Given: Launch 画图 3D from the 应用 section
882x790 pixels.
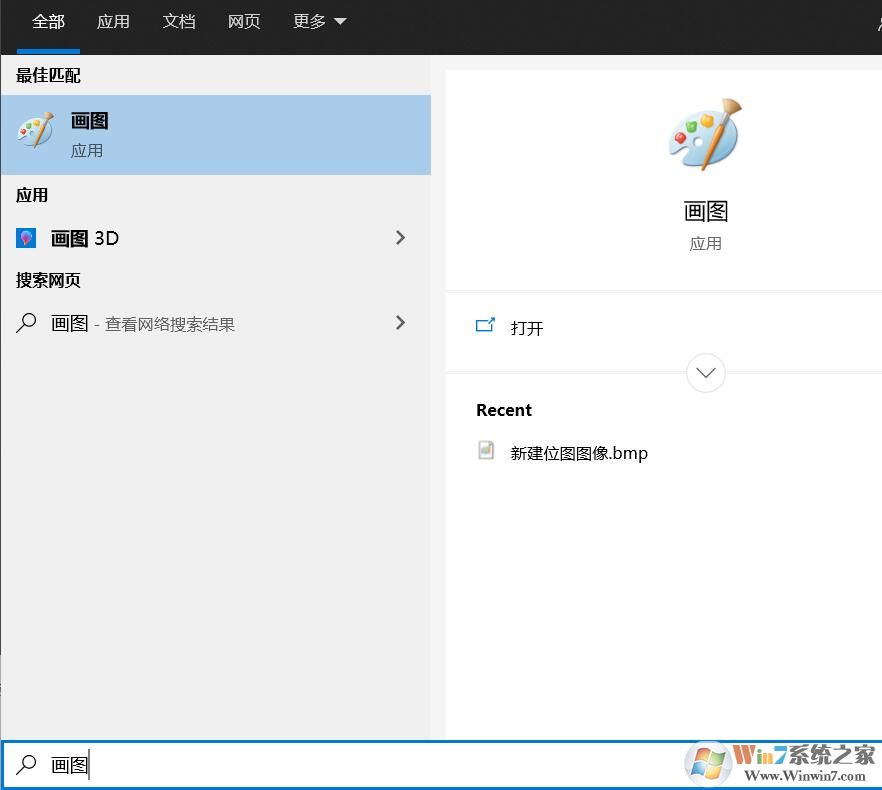Looking at the screenshot, I should 83,238.
